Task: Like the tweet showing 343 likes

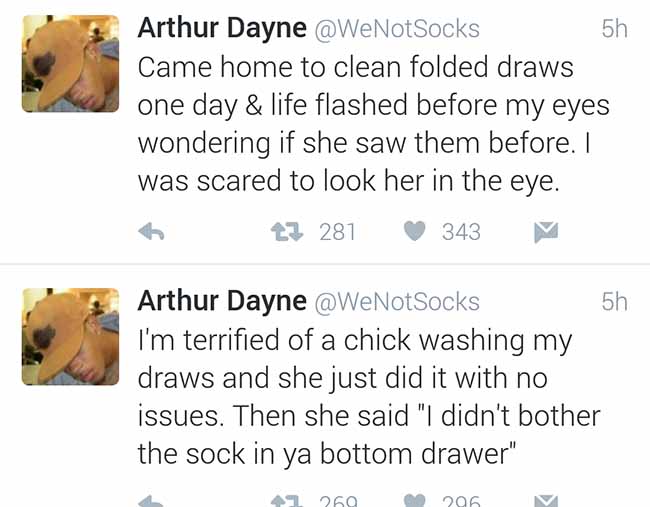Action: pyautogui.click(x=415, y=231)
